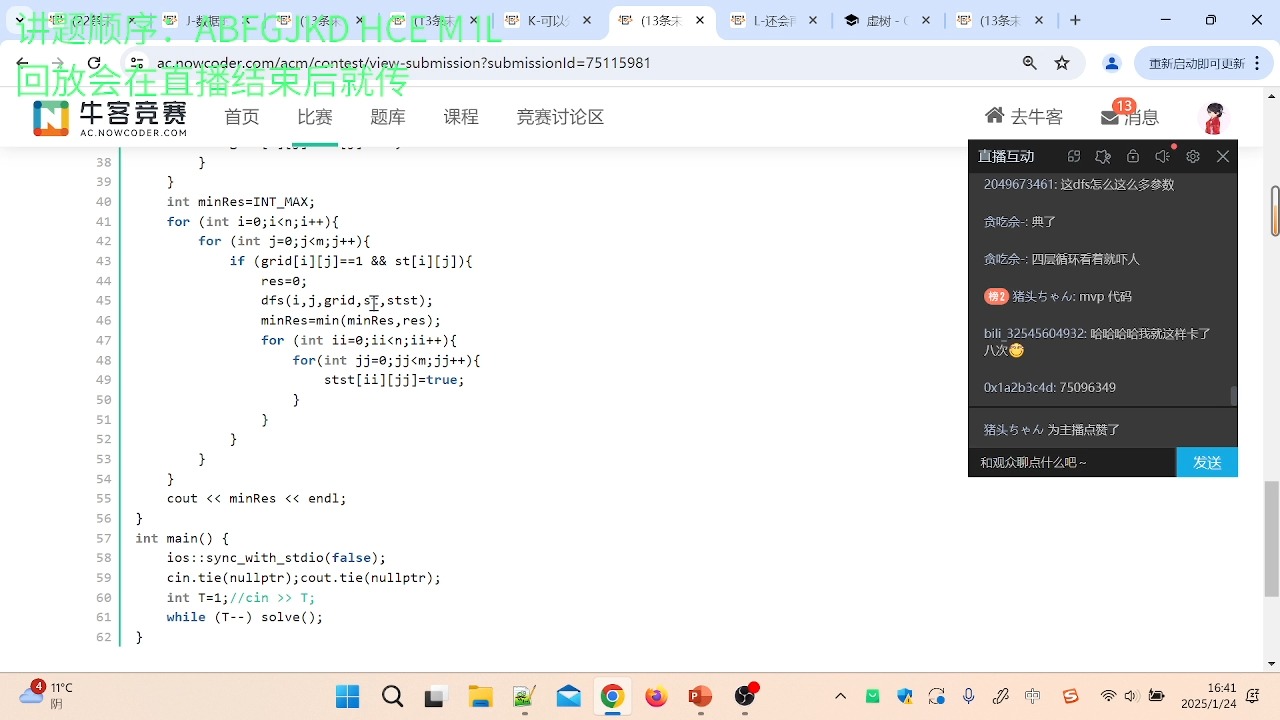The image size is (1280, 720).
Task: Open the 比赛 navigation item
Action: click(x=315, y=117)
